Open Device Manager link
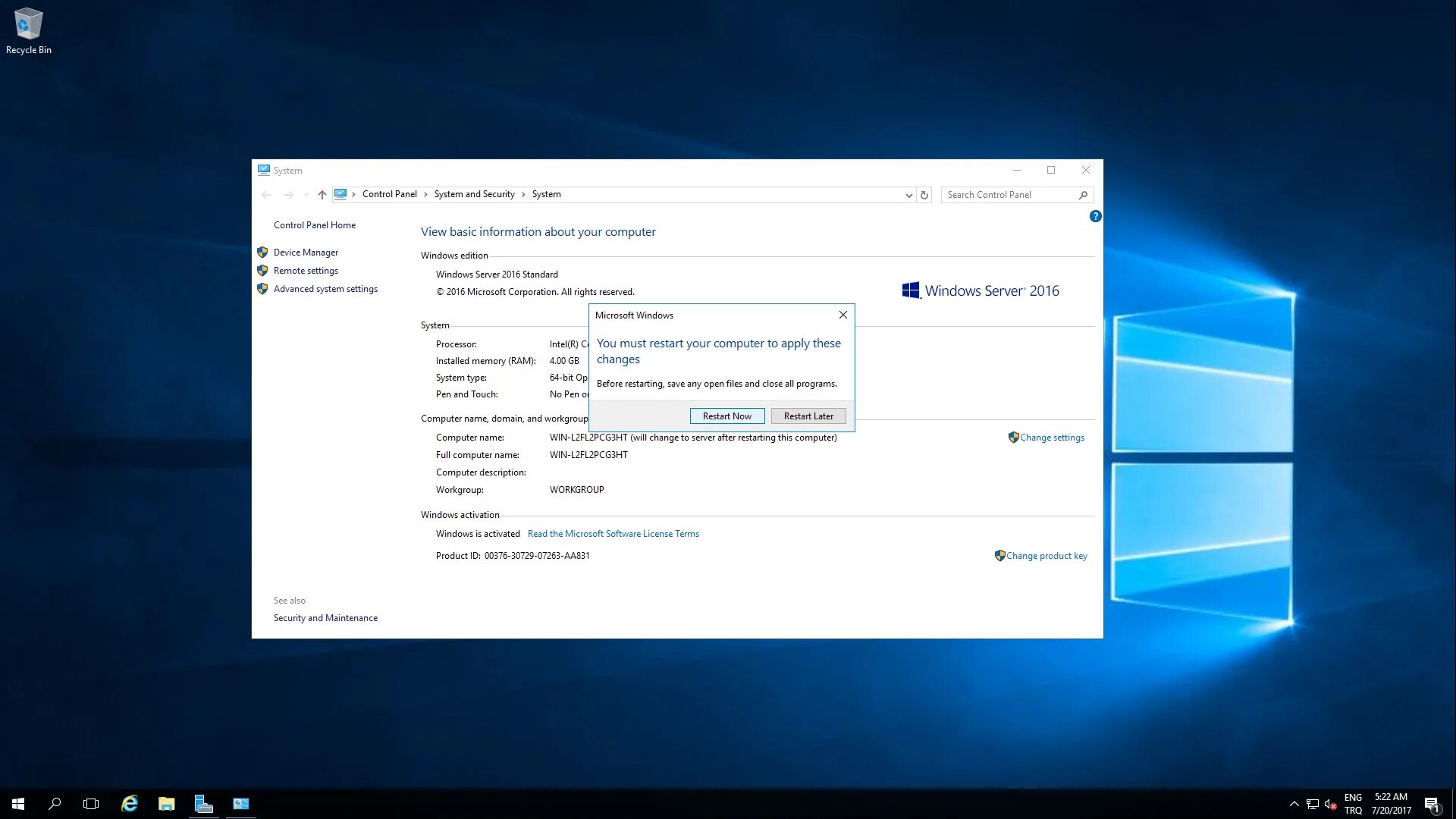The width and height of the screenshot is (1456, 819). [x=306, y=253]
